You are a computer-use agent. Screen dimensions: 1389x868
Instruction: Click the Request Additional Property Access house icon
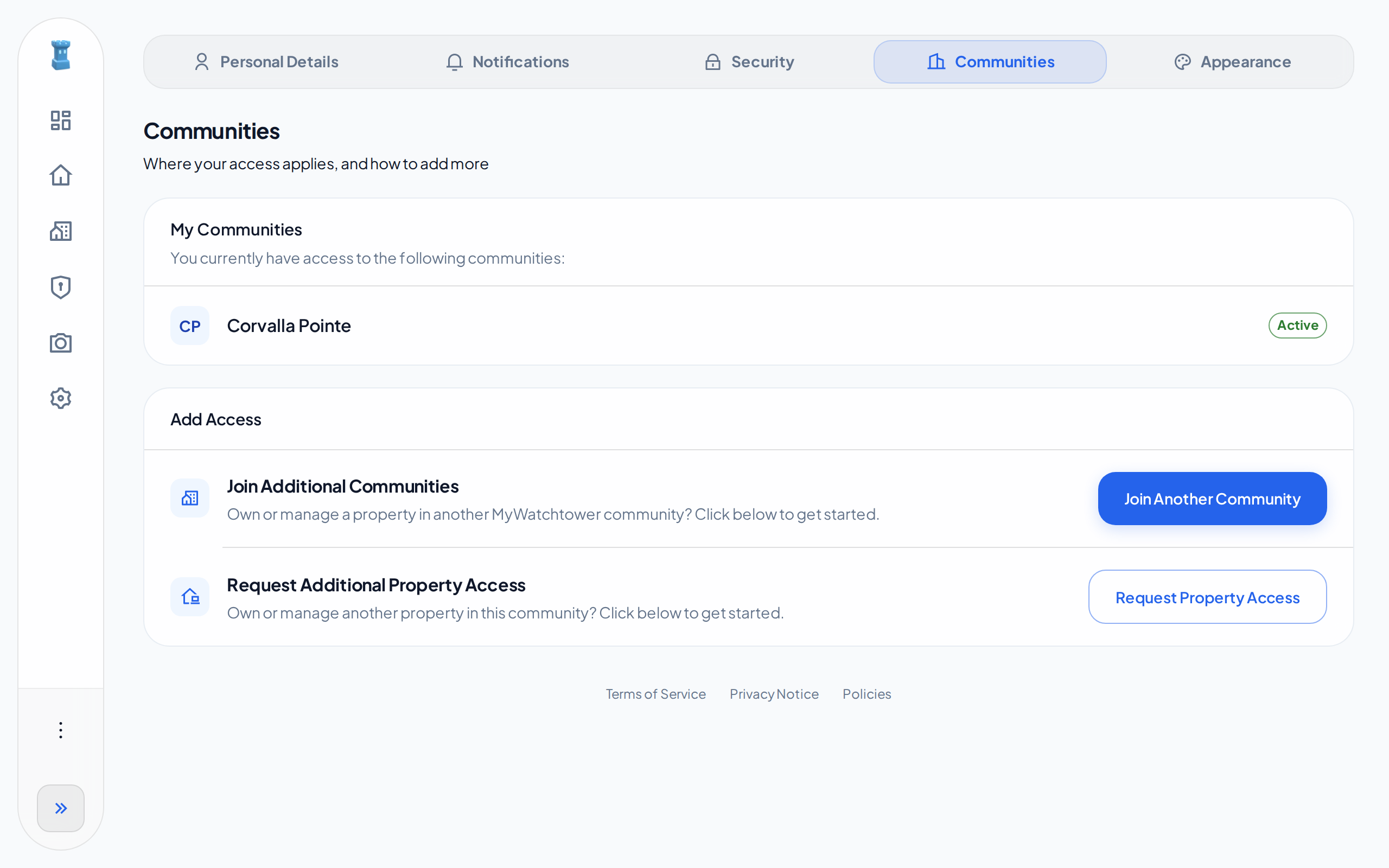[190, 597]
